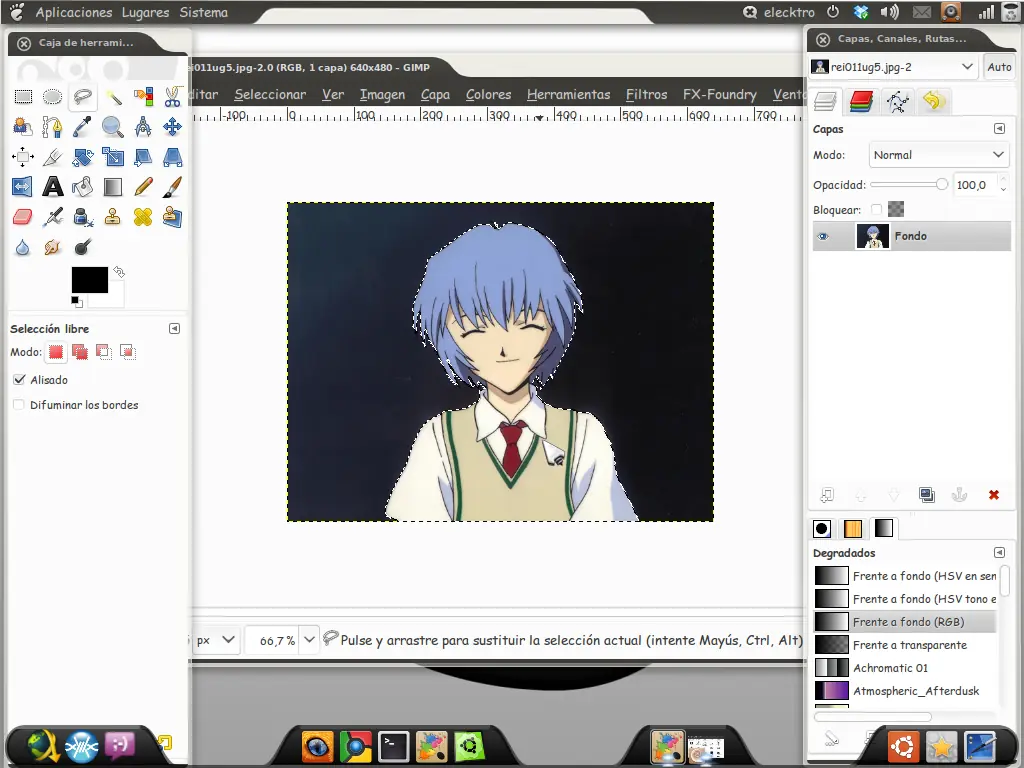
Task: Click the foreground black color swatch
Action: 89,280
